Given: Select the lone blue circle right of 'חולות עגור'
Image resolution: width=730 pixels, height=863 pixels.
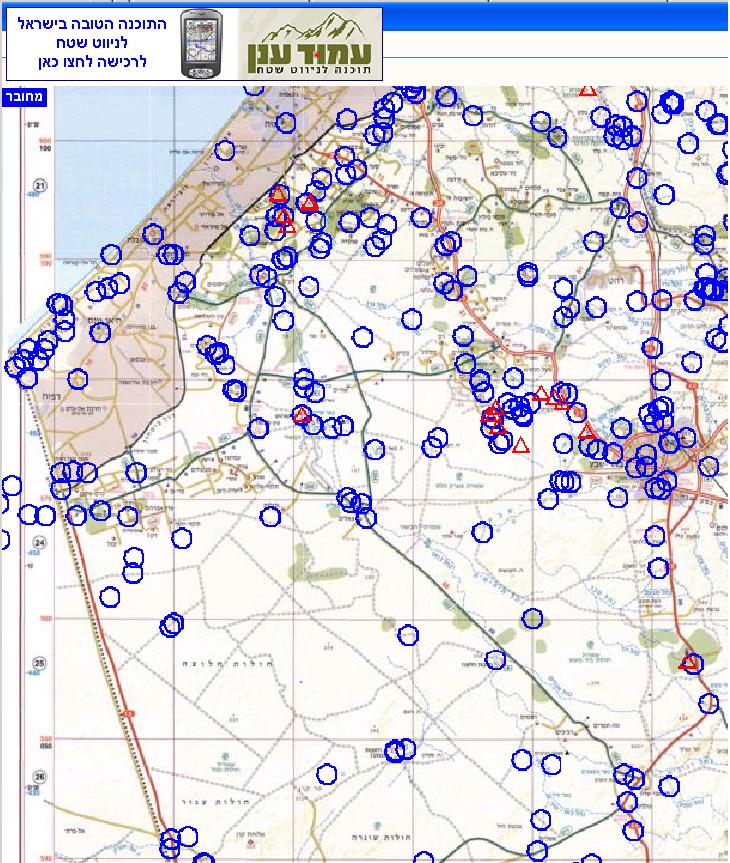Looking at the screenshot, I should coord(326,773).
